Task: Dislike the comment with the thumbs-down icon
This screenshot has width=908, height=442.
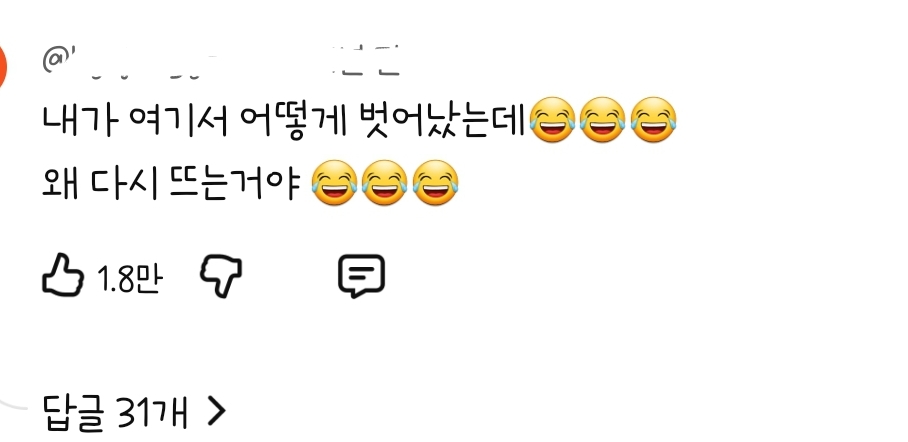Action: point(221,277)
